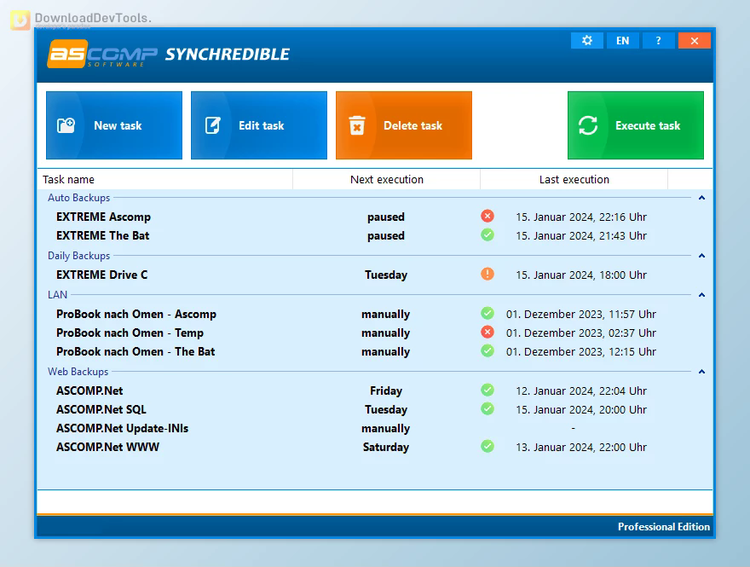The image size is (750, 567).
Task: Click the New task button
Action: click(114, 125)
